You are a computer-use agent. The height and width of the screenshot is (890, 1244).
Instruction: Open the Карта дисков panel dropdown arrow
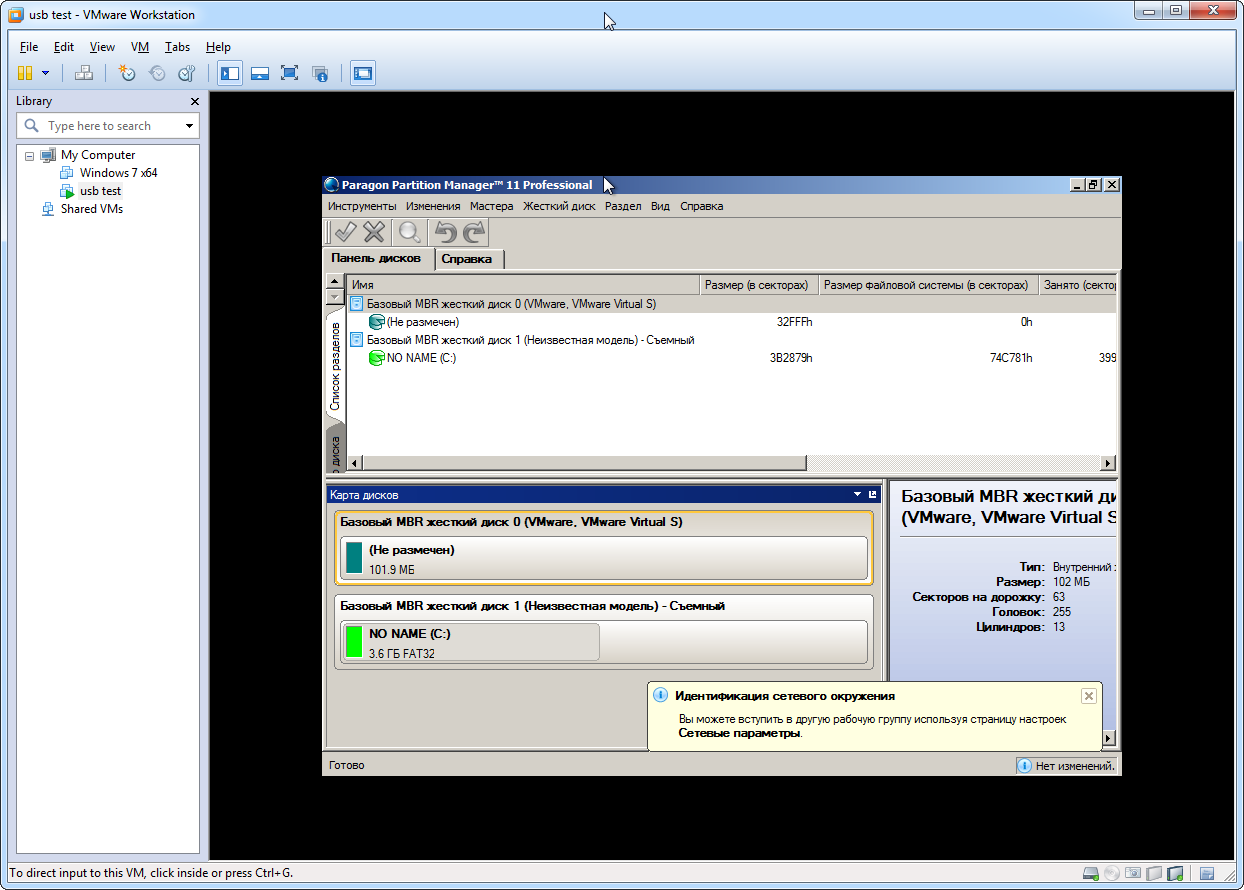tap(857, 495)
